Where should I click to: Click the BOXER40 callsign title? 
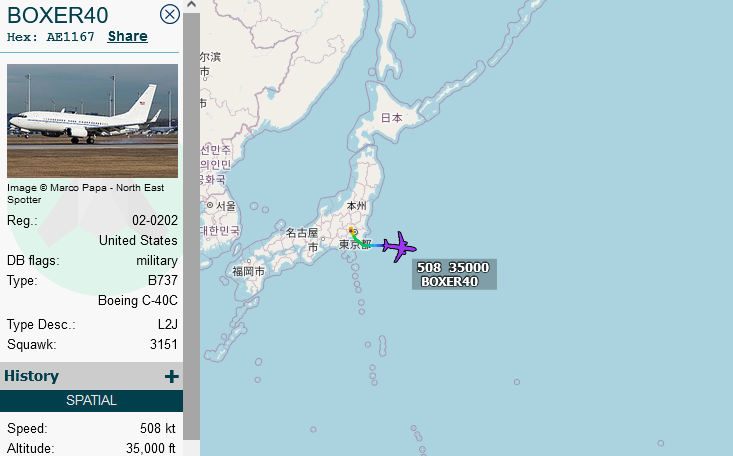coord(57,15)
